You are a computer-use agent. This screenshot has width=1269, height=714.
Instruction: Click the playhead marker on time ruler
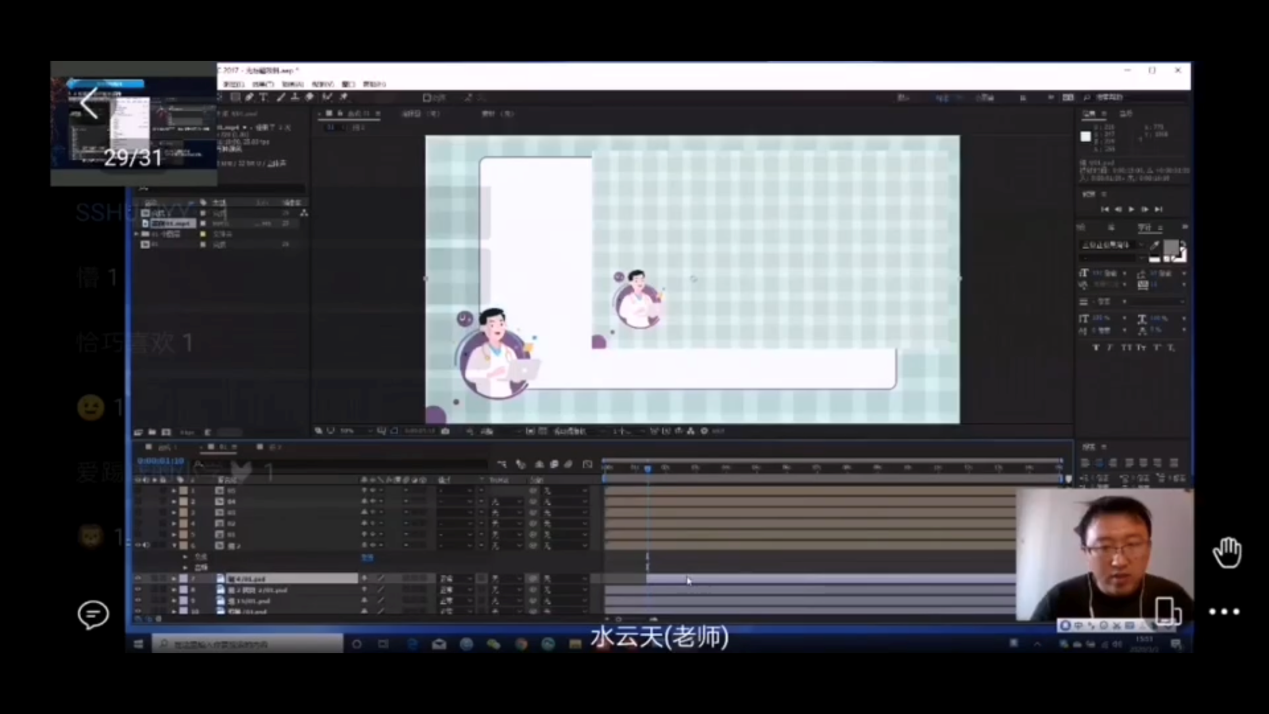coord(647,468)
